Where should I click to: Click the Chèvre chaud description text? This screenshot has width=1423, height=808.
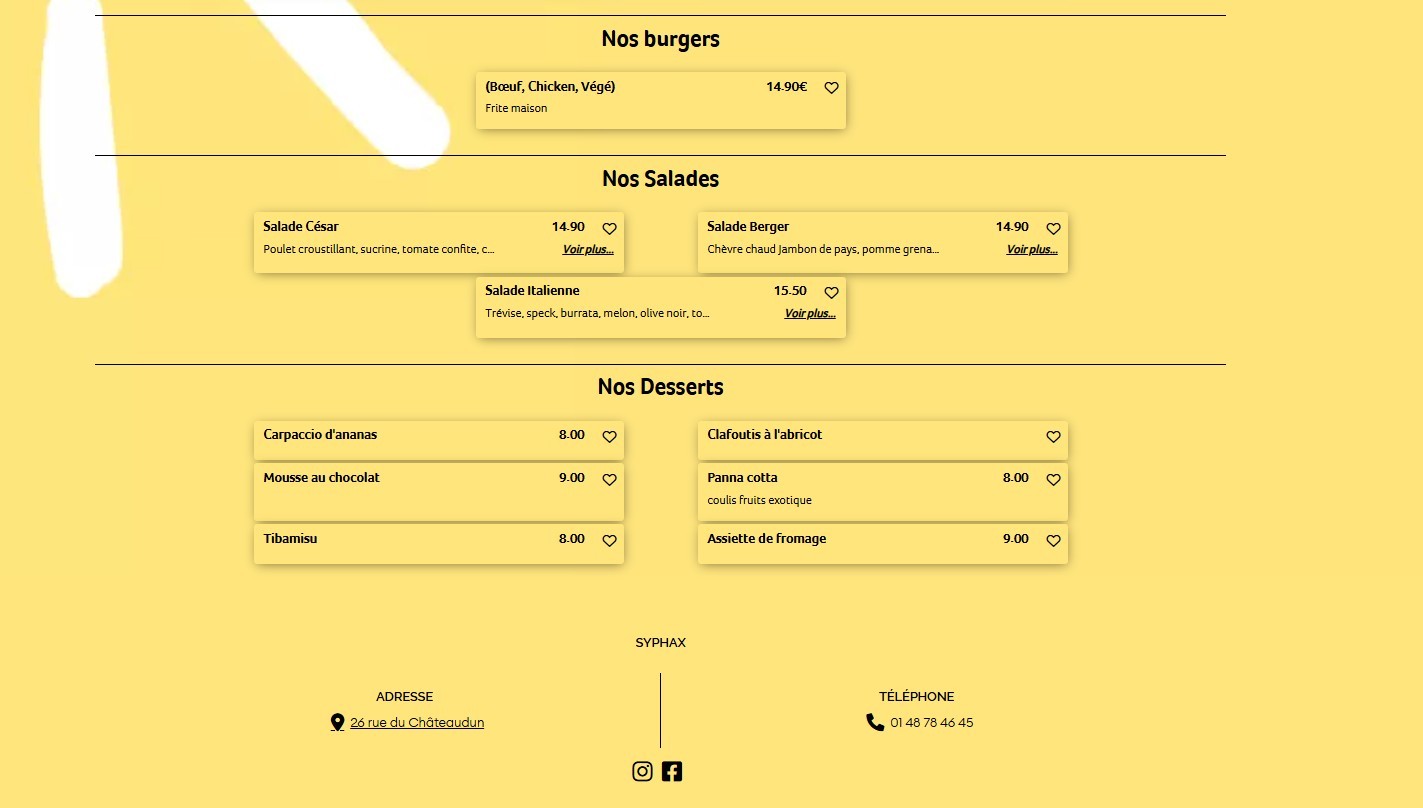(823, 250)
